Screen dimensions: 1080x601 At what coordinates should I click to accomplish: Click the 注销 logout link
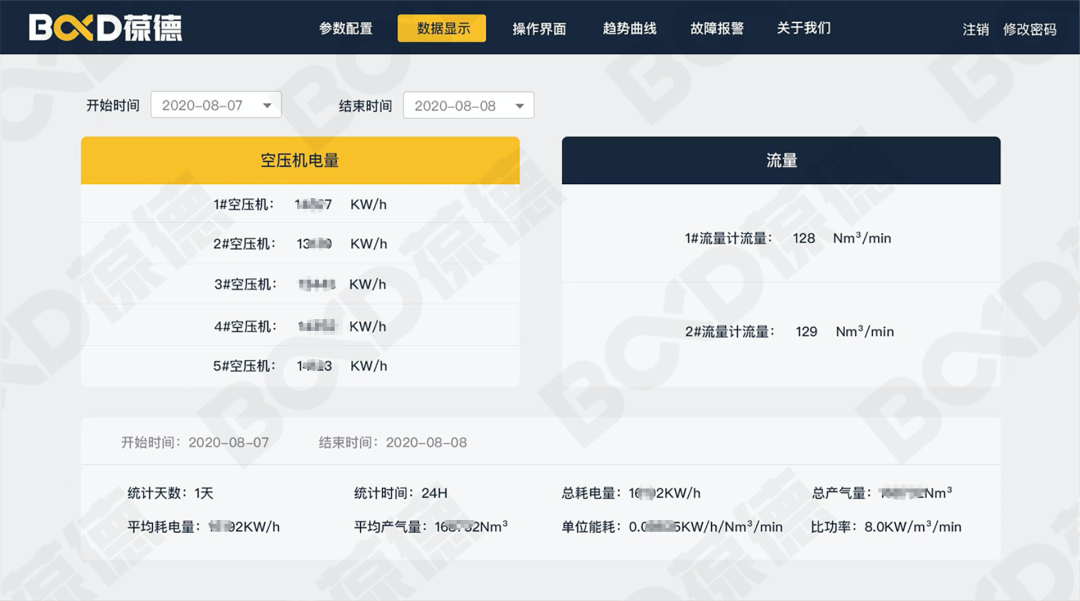point(975,29)
